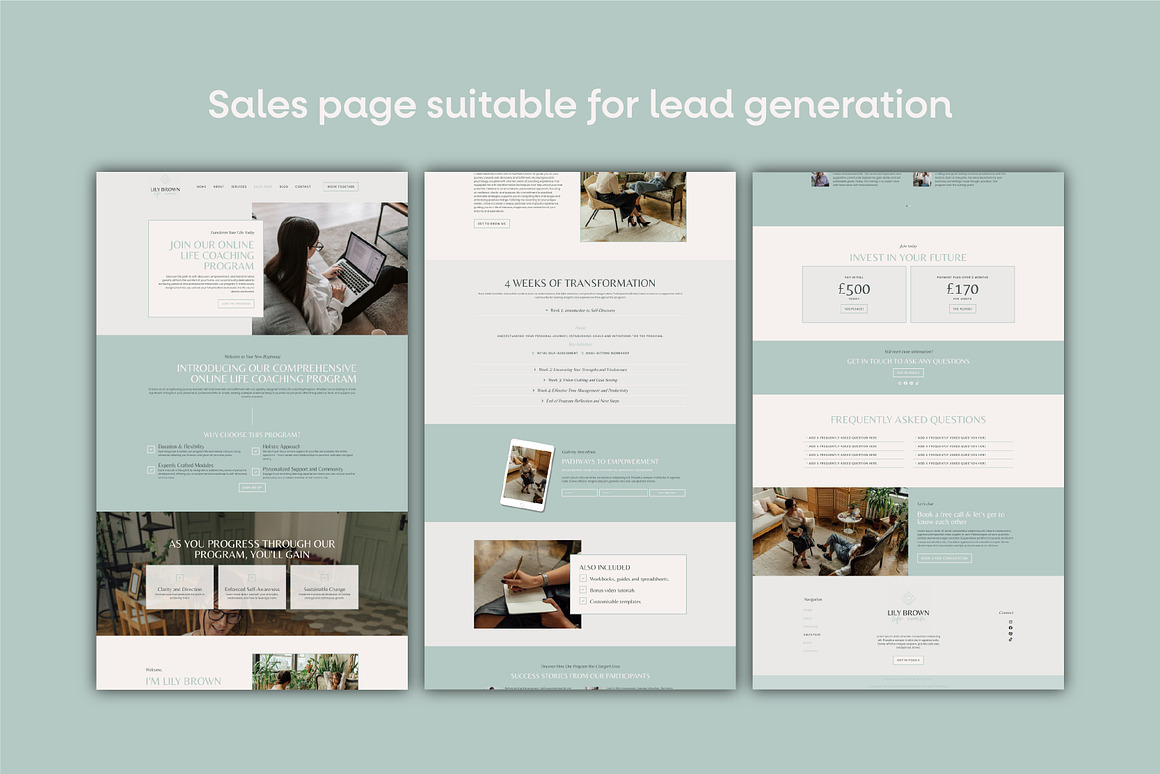1160x774 pixels.
Task: Click the icon on the Enhanced Self-Awareness card
Action: 251,577
